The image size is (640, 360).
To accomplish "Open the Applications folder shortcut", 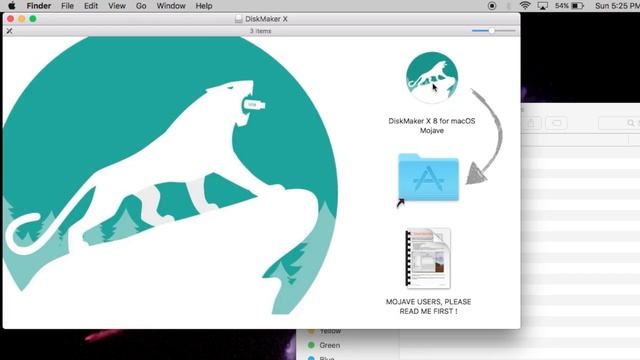I will point(428,178).
